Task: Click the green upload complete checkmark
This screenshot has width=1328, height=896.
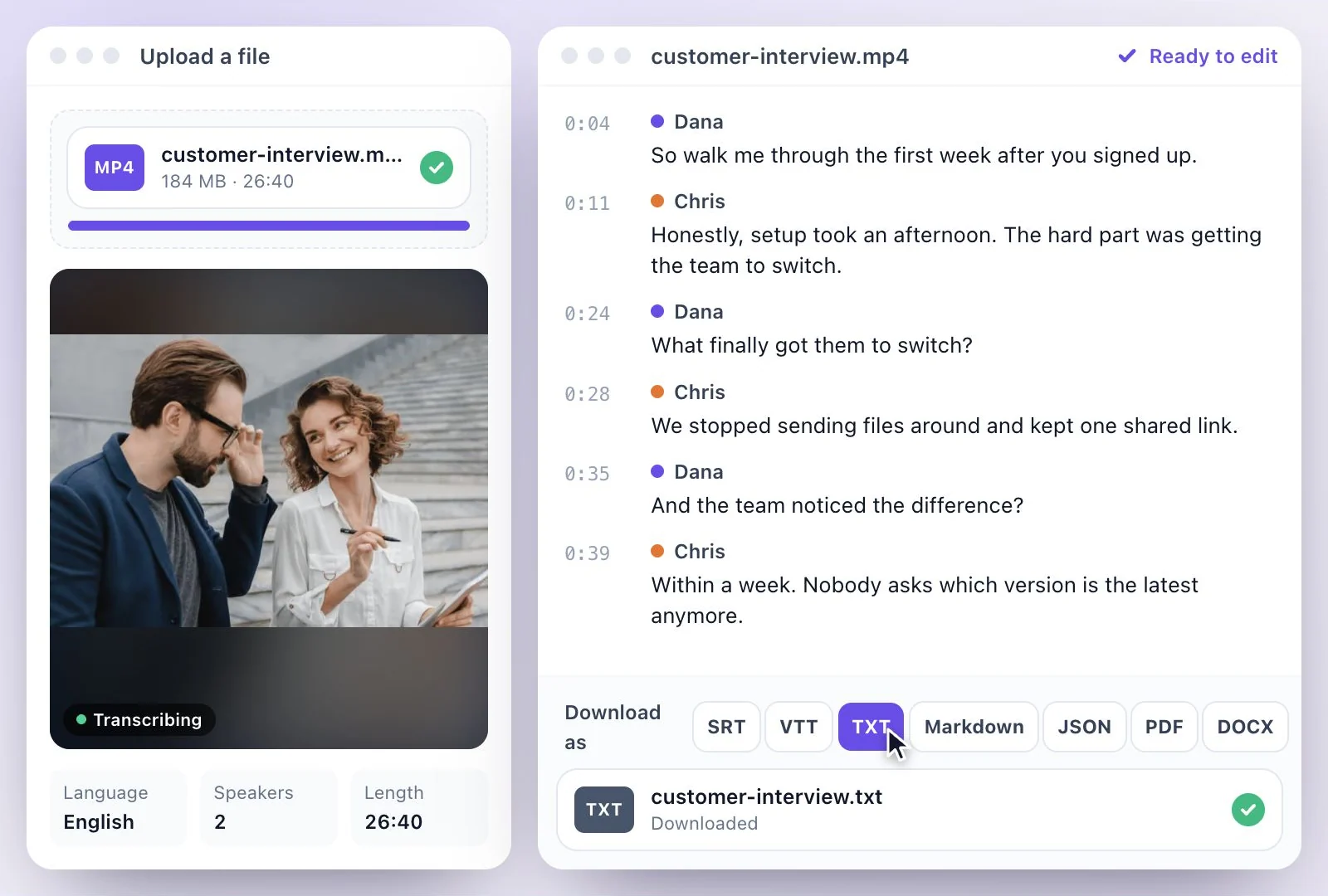Action: coord(437,168)
